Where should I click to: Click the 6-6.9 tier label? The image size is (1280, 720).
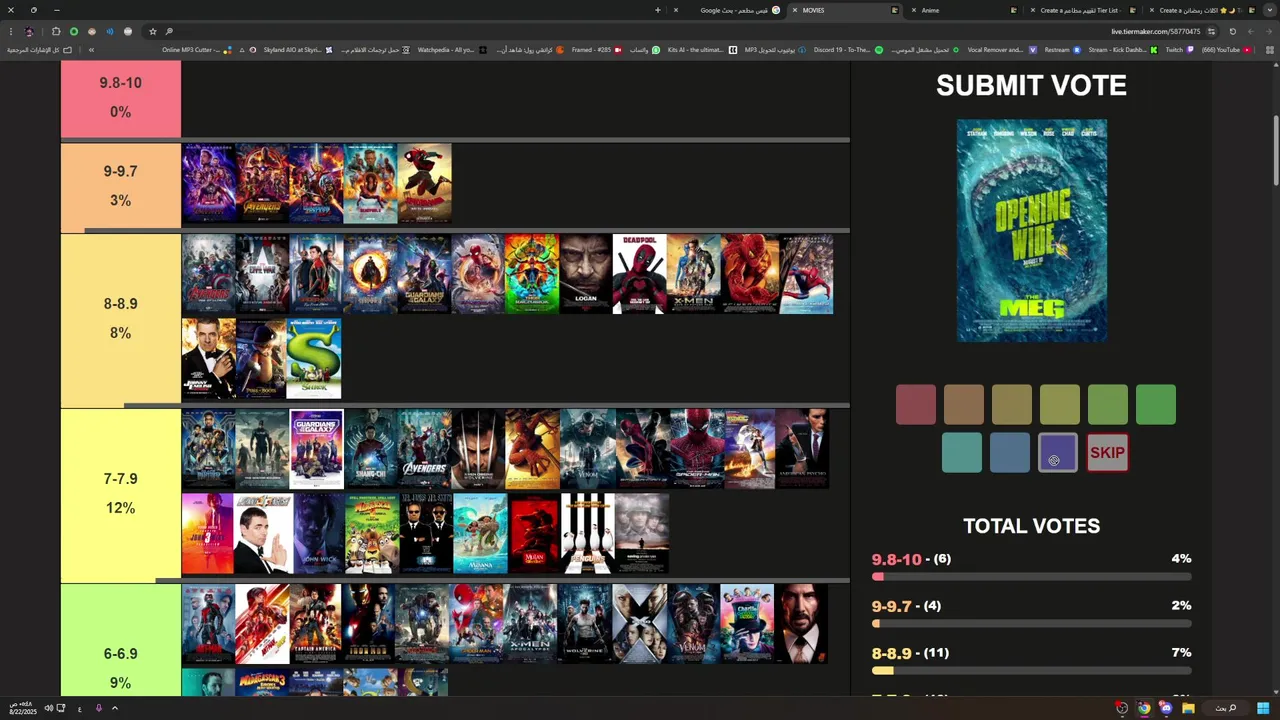coord(121,640)
